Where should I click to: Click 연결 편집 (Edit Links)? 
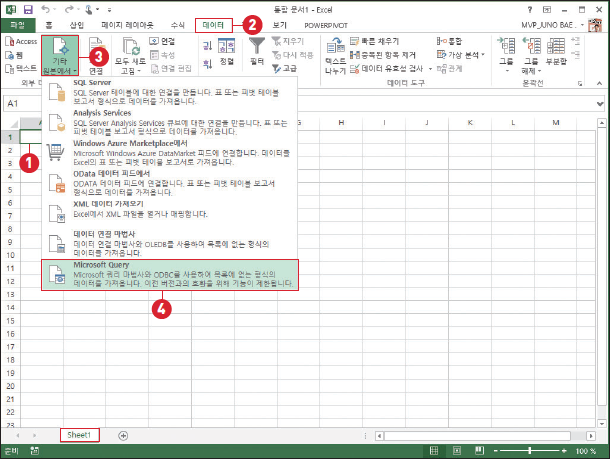[x=171, y=68]
